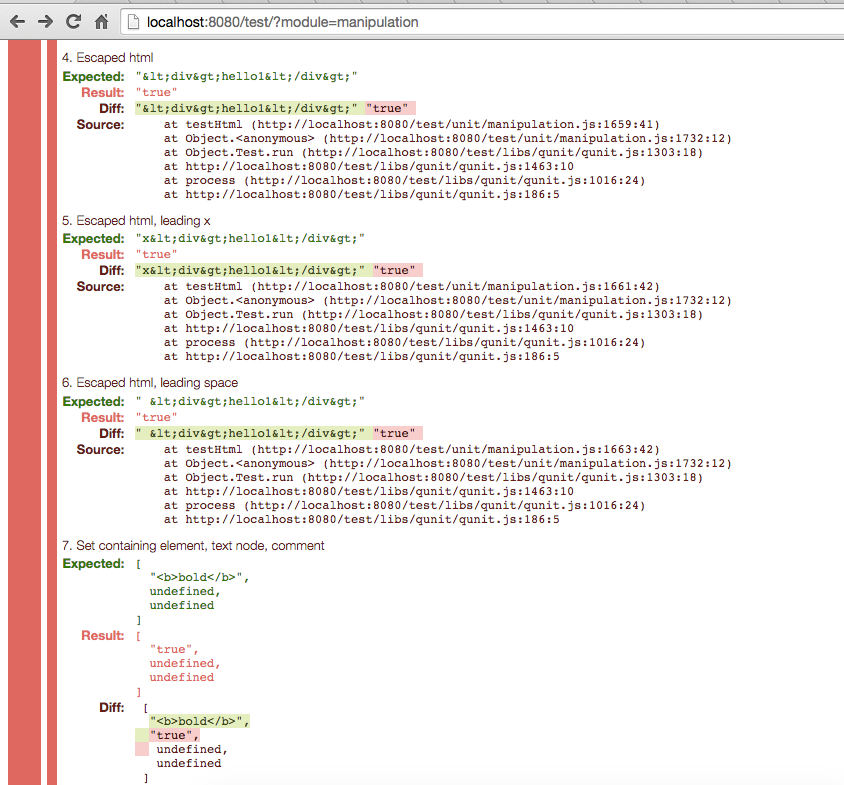Reload the test page
This screenshot has height=785, width=844.
pyautogui.click(x=73, y=22)
